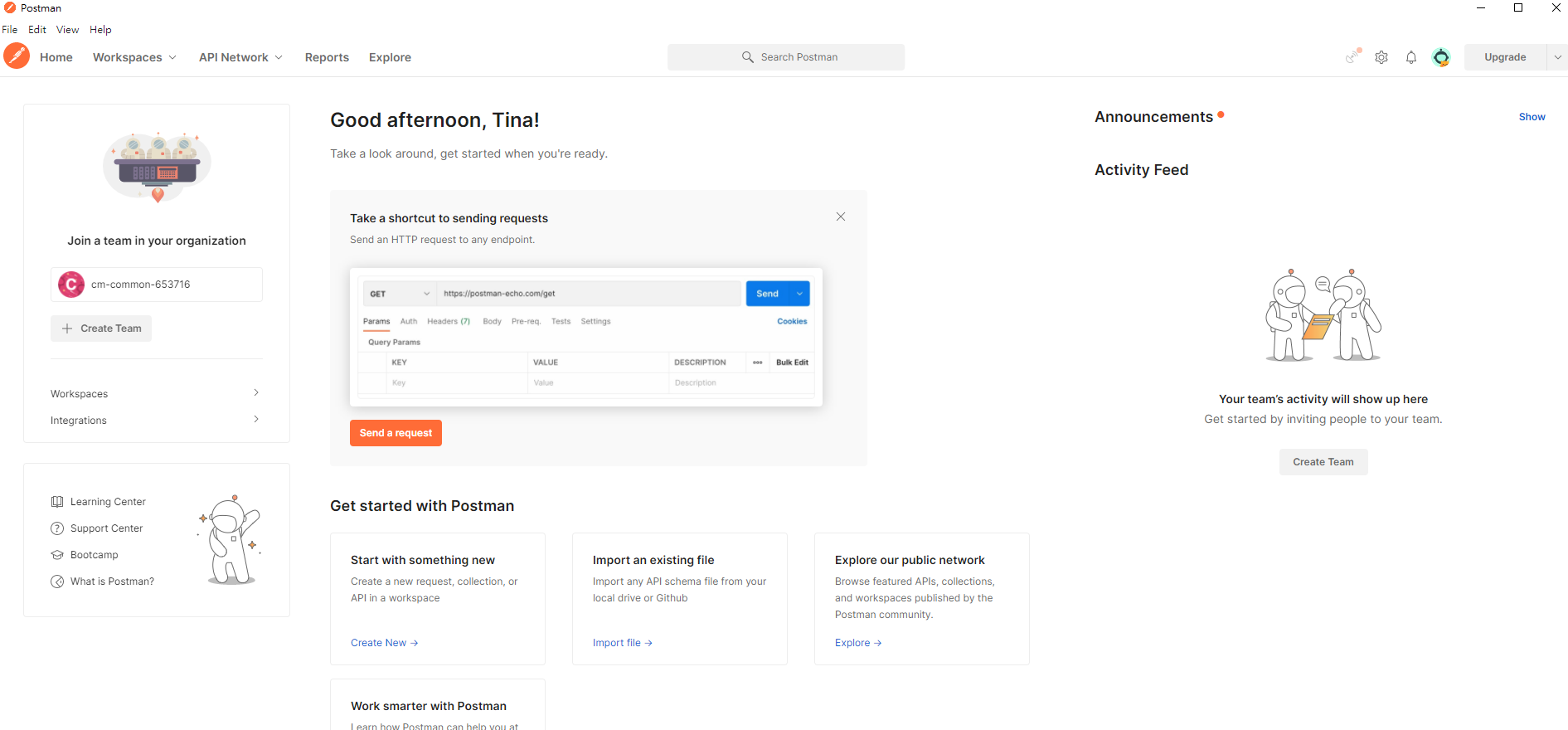Expand the API Network dropdown
The image size is (1568, 730).
click(240, 57)
